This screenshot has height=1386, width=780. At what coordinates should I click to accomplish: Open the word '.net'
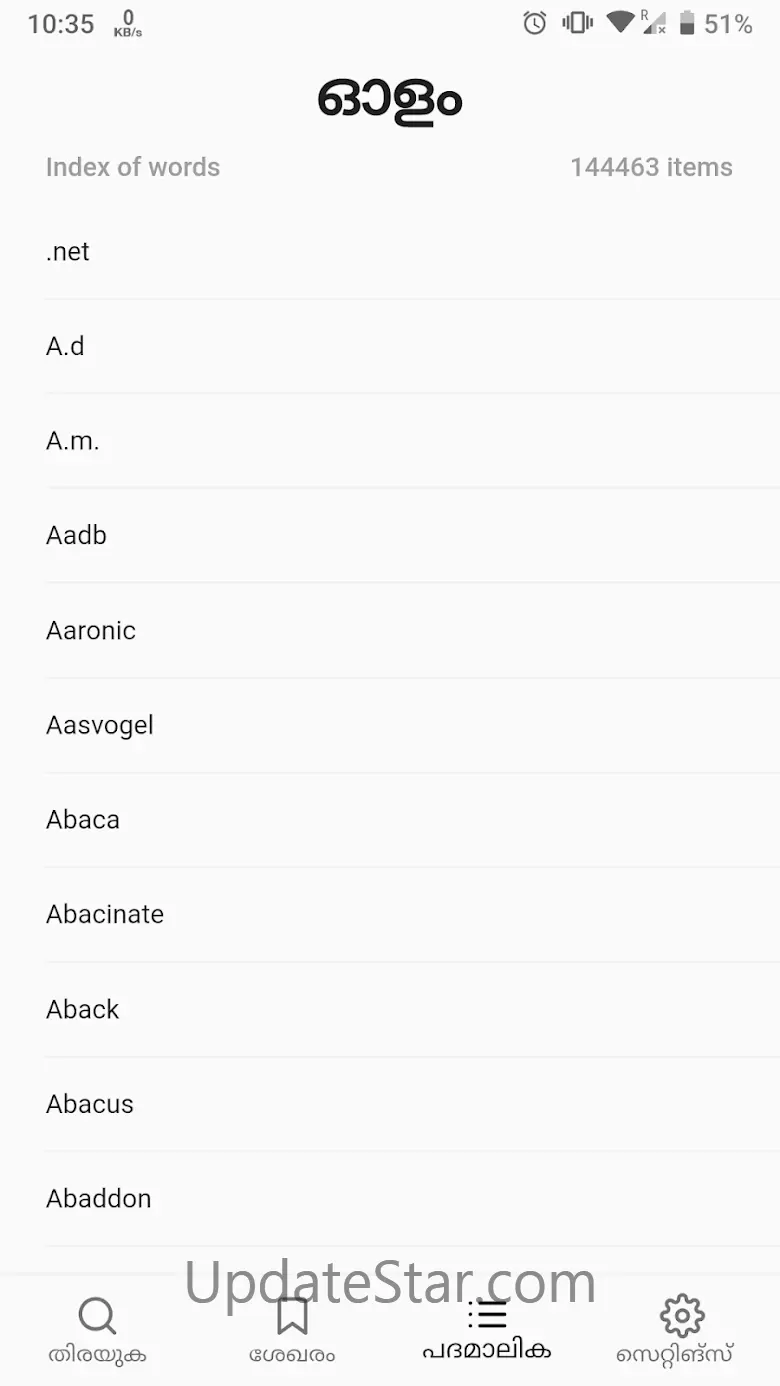coord(68,252)
